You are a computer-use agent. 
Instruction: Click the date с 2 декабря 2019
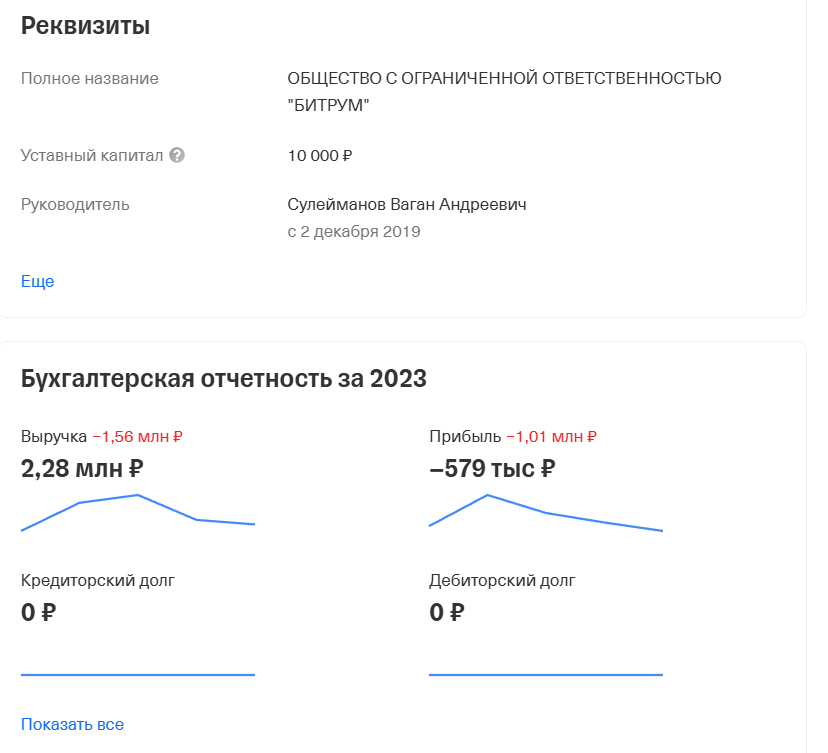[354, 231]
